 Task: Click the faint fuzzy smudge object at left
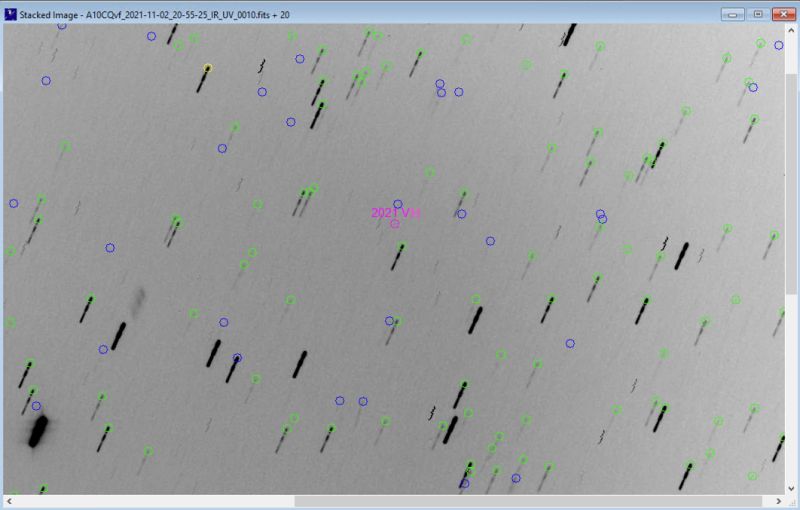pos(137,298)
